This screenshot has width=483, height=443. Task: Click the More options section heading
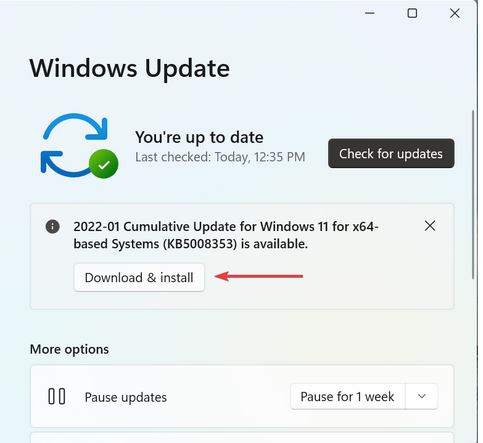click(69, 349)
